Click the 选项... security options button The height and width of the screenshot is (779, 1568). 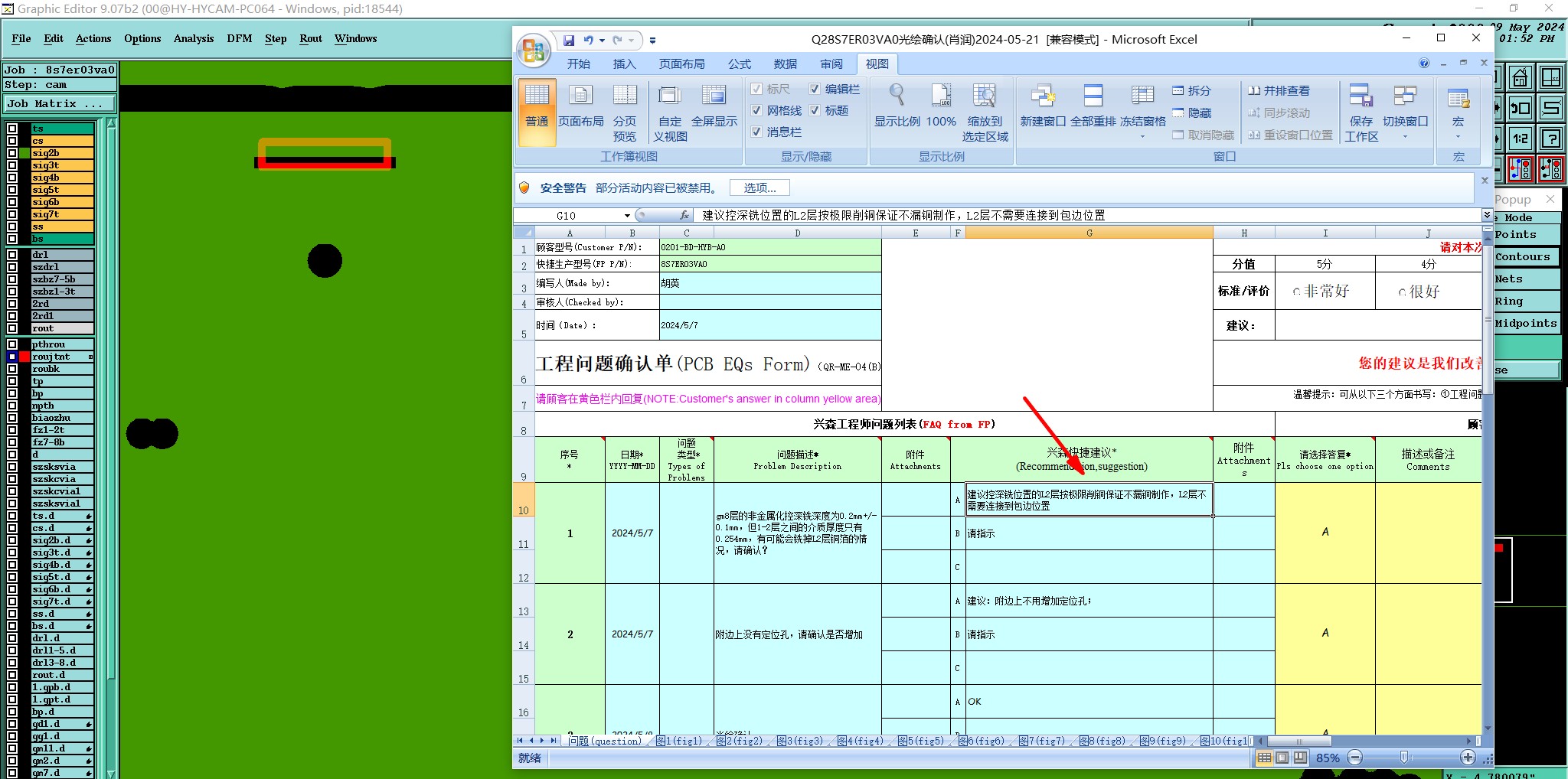coord(759,187)
